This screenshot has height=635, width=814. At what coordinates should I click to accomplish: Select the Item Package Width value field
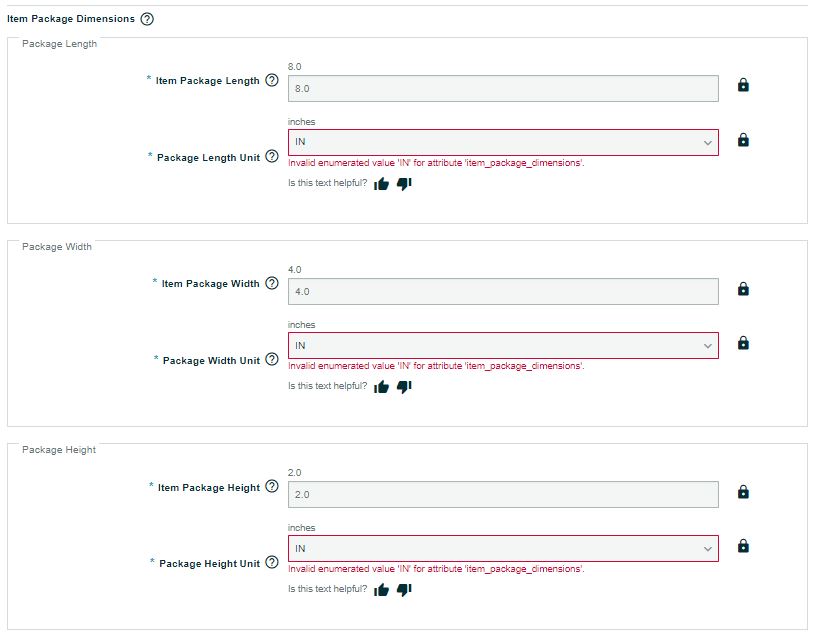(x=500, y=290)
